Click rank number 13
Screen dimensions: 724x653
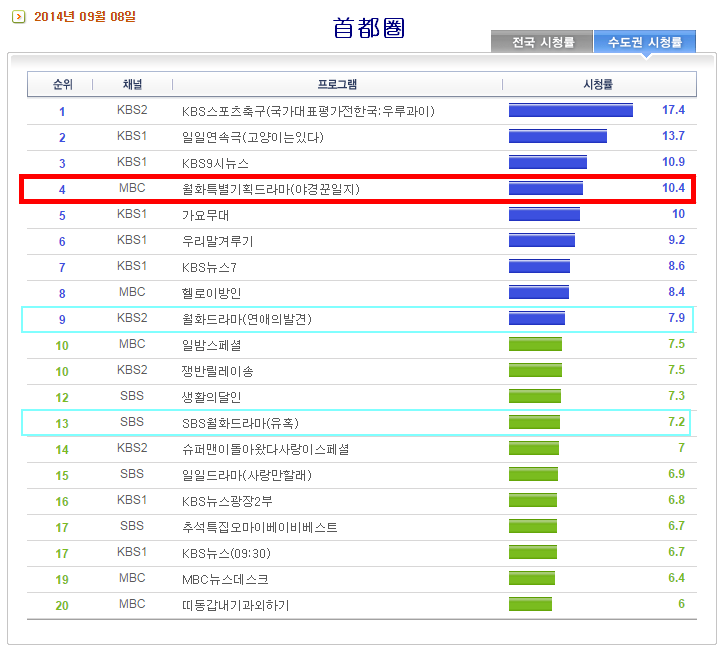click(62, 423)
